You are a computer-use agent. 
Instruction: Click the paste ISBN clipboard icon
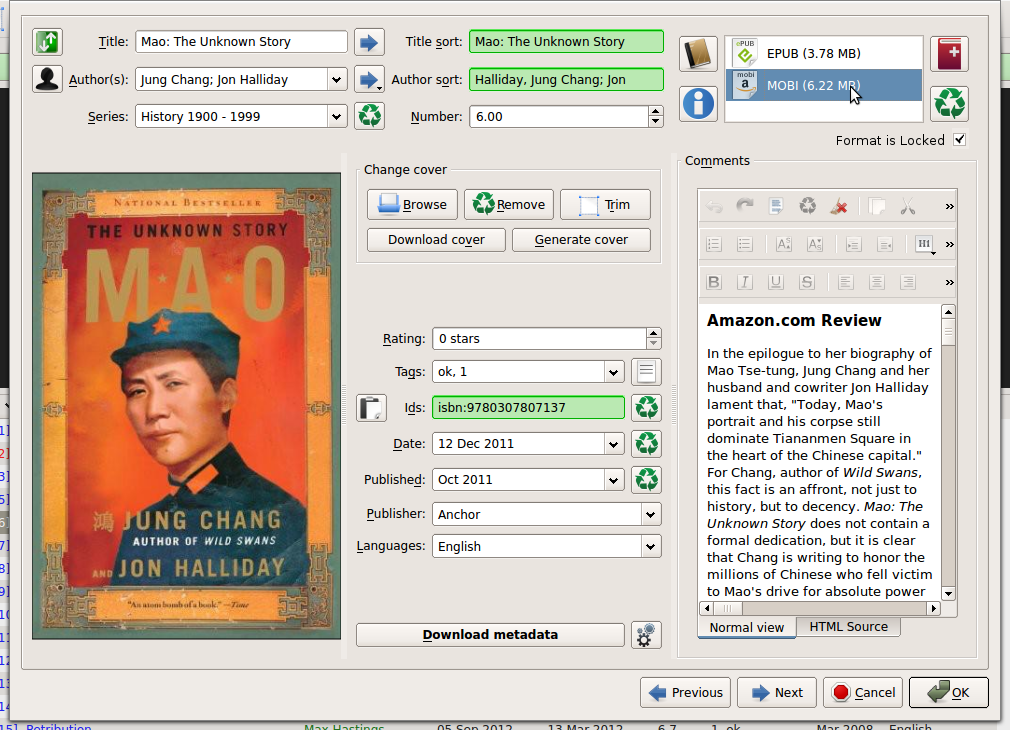(x=371, y=408)
